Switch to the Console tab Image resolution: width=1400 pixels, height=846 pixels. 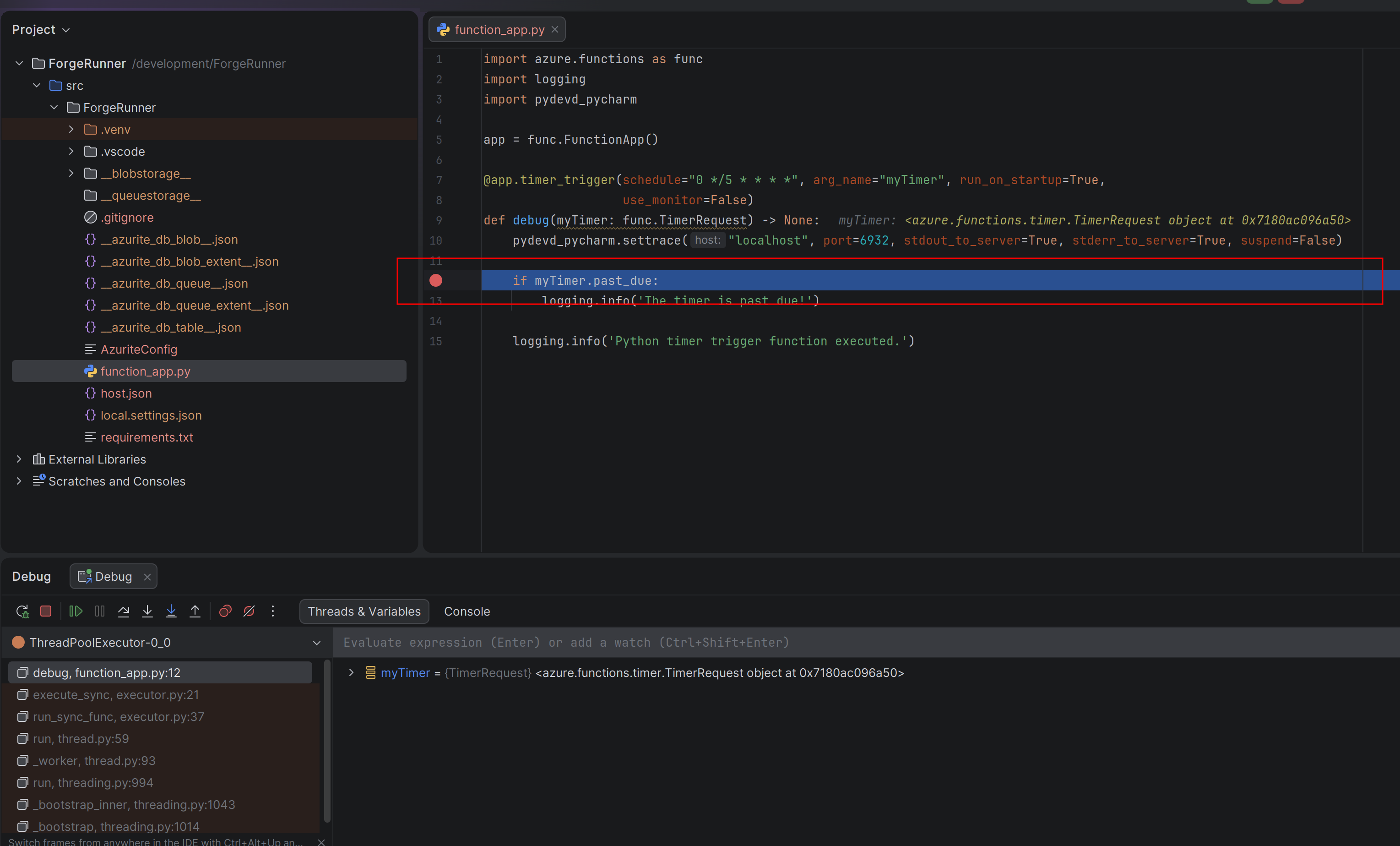tap(467, 611)
